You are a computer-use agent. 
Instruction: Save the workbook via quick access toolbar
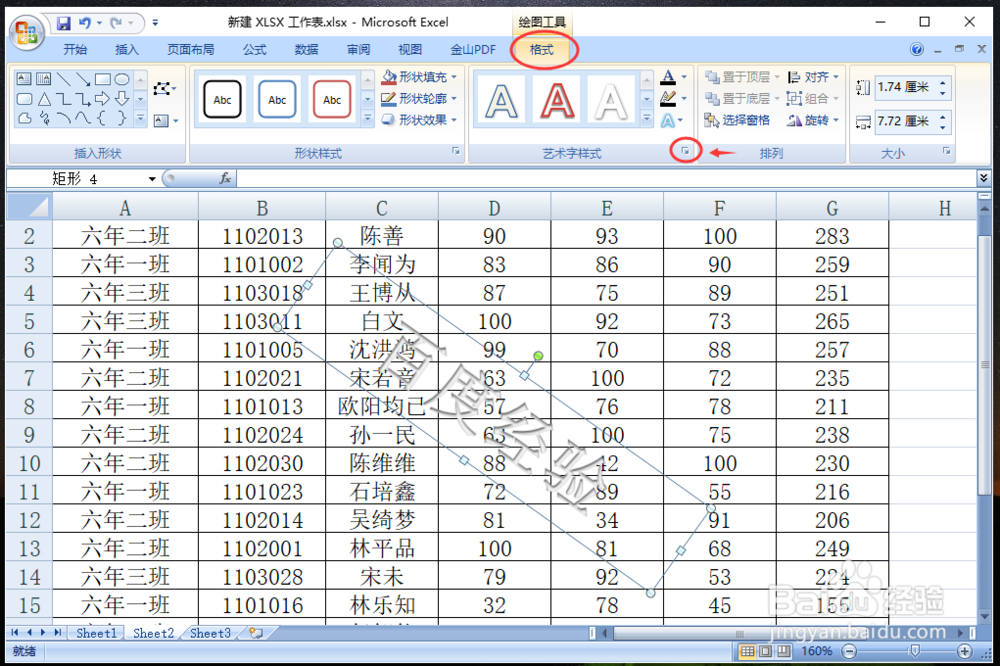pos(63,24)
